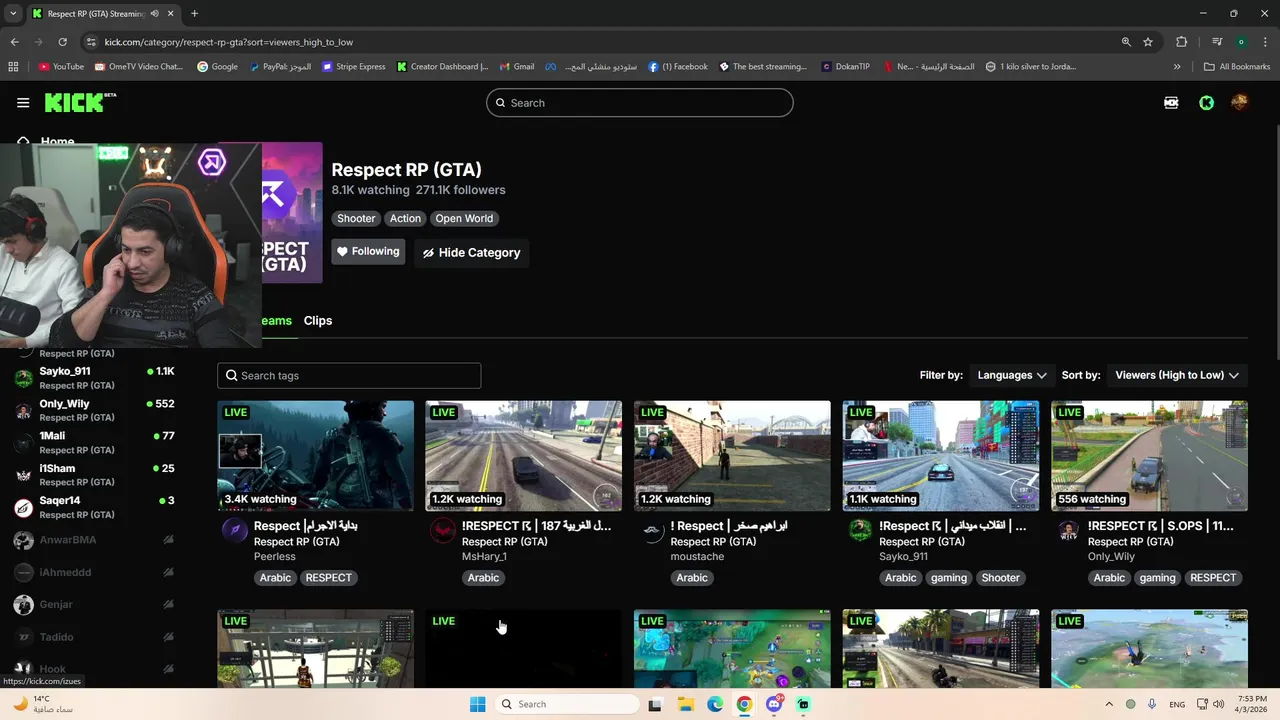The image size is (1280, 720).
Task: Click Sayko_911 avatar under stream card
Action: click(860, 531)
